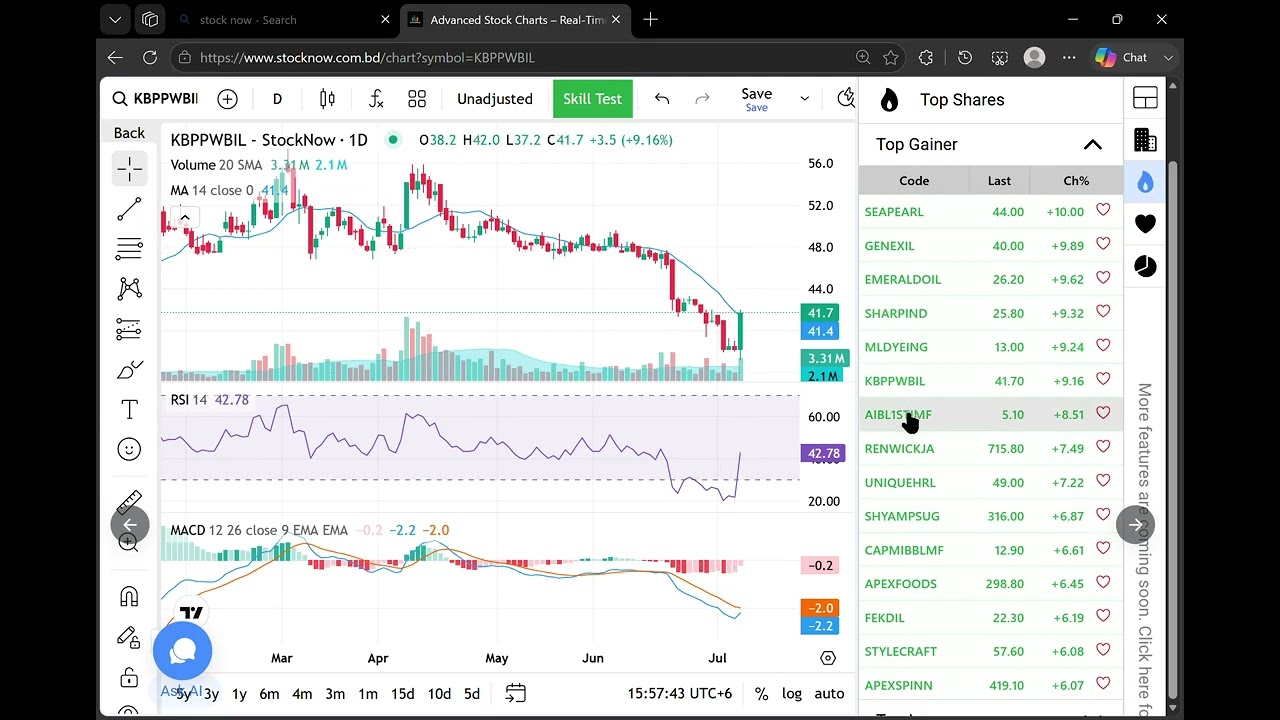Switch to the 'stock now - Search' tab
The image size is (1280, 720).
pos(284,20)
